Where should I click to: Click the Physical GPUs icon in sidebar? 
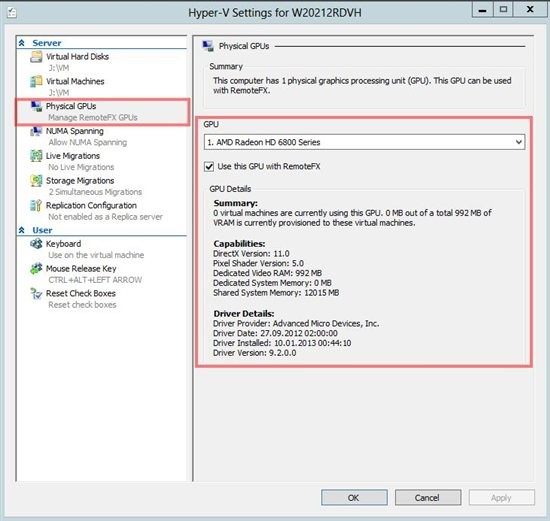pyautogui.click(x=36, y=106)
